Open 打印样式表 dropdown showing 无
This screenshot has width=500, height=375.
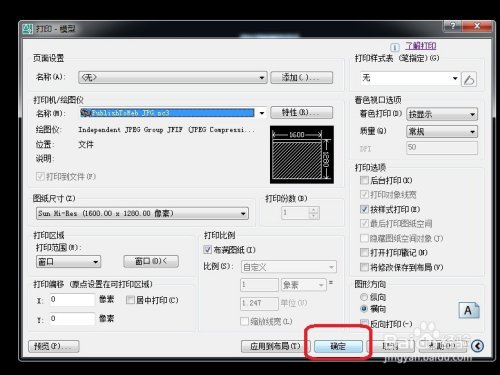(x=410, y=78)
